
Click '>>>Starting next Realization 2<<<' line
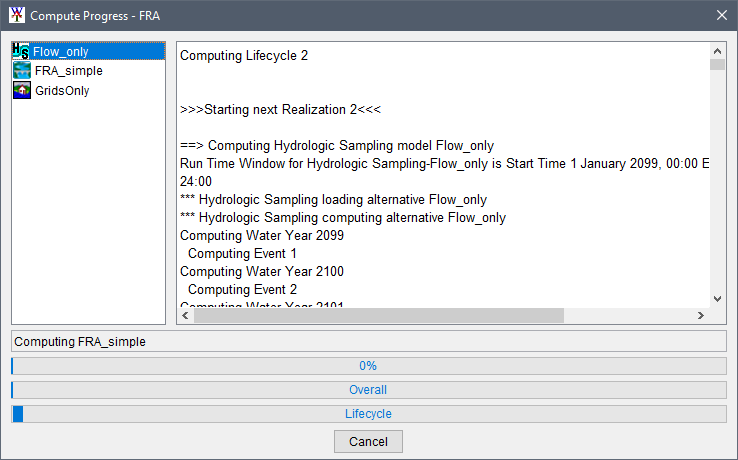(x=281, y=110)
